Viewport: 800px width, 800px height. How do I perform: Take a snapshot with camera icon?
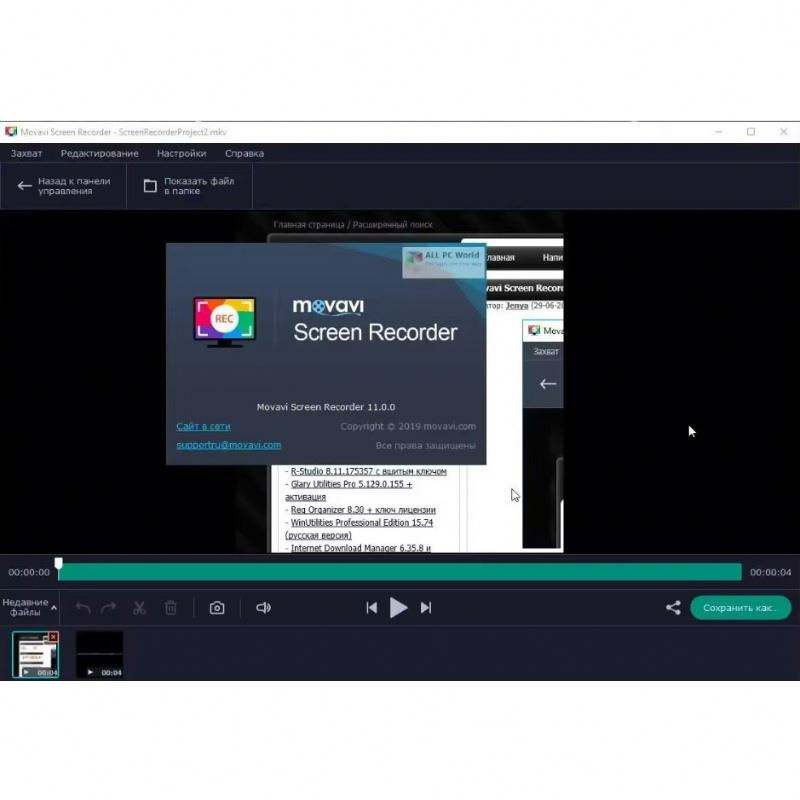[x=217, y=608]
